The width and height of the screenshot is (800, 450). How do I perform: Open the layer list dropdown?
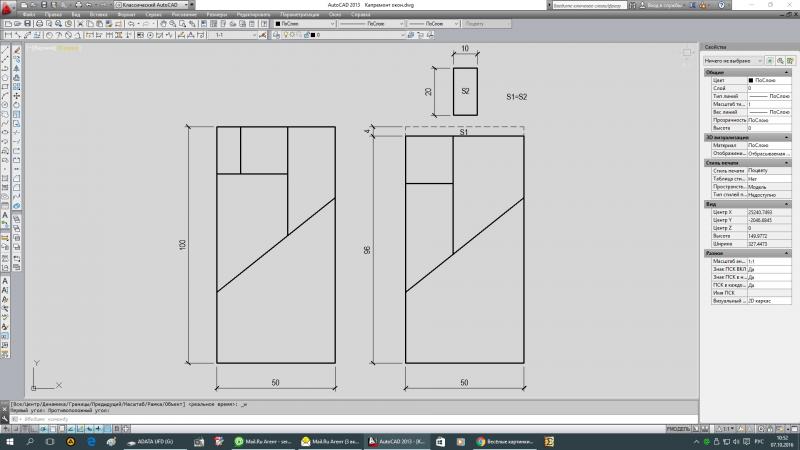[344, 35]
